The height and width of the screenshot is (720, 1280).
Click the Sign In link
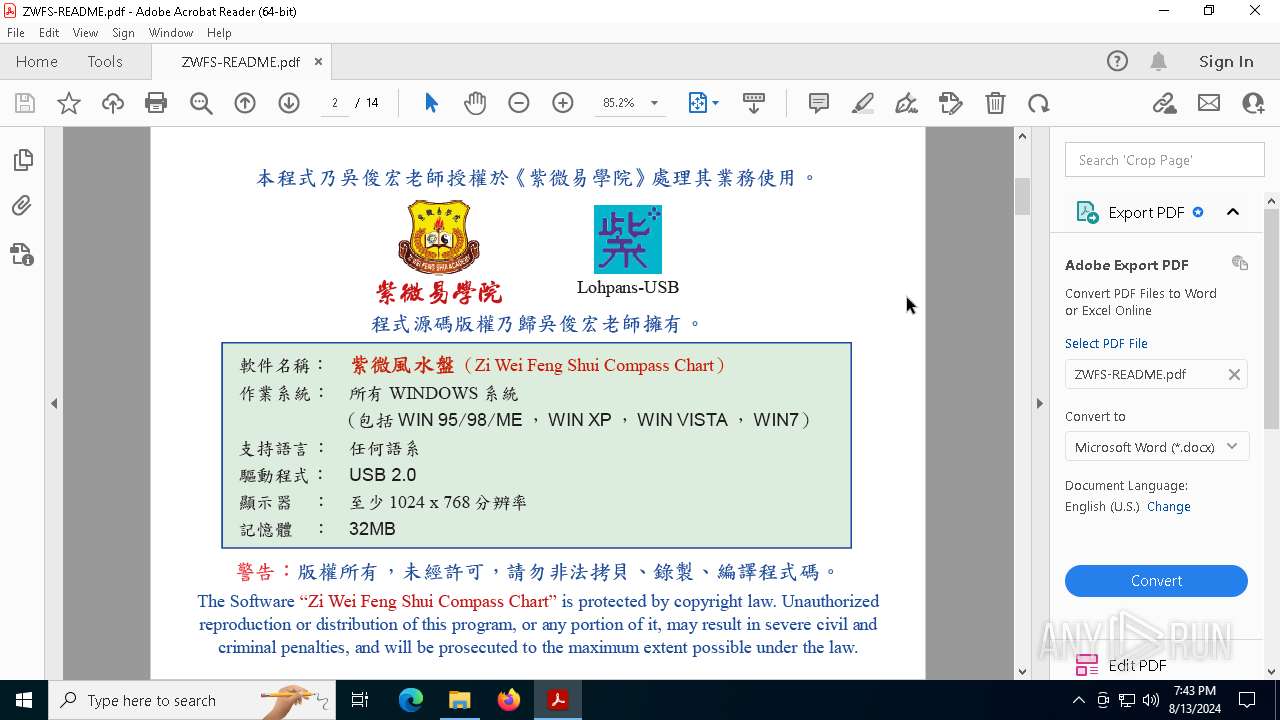(1226, 62)
